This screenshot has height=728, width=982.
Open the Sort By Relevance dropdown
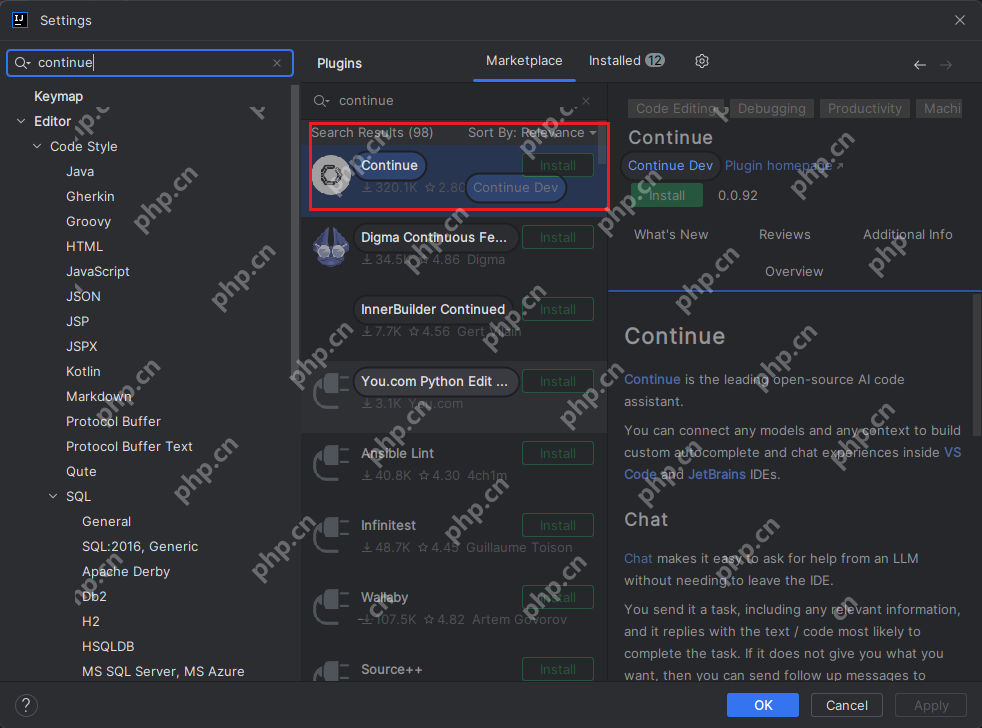point(532,132)
